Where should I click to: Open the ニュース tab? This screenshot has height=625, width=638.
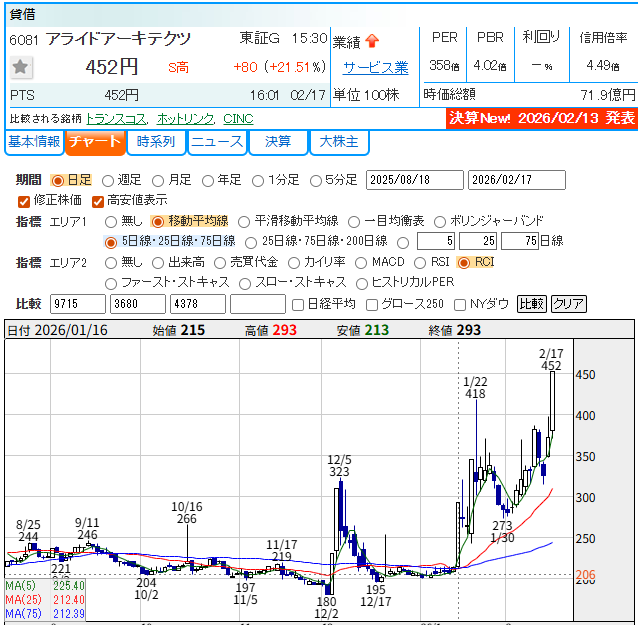(217, 142)
